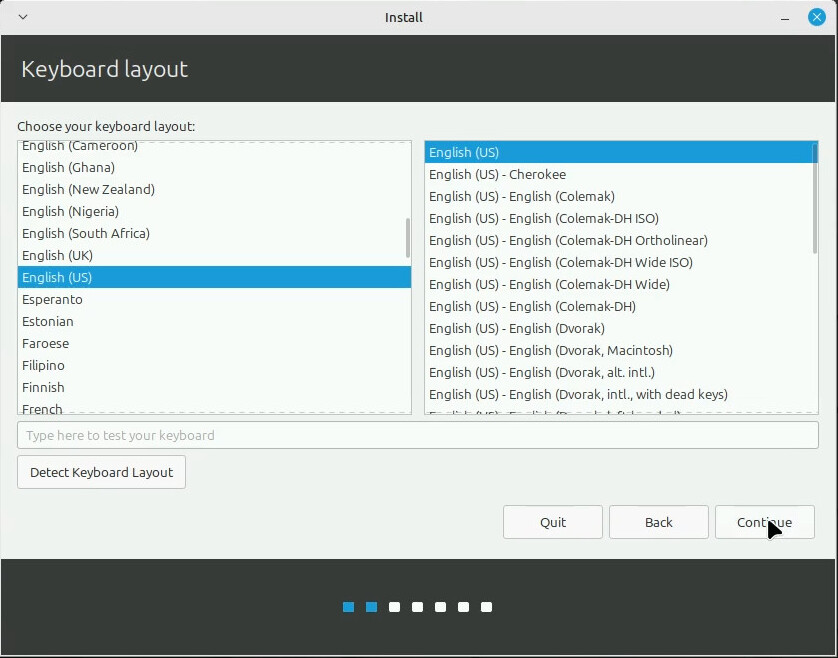Go back to the previous installer step

(x=658, y=521)
